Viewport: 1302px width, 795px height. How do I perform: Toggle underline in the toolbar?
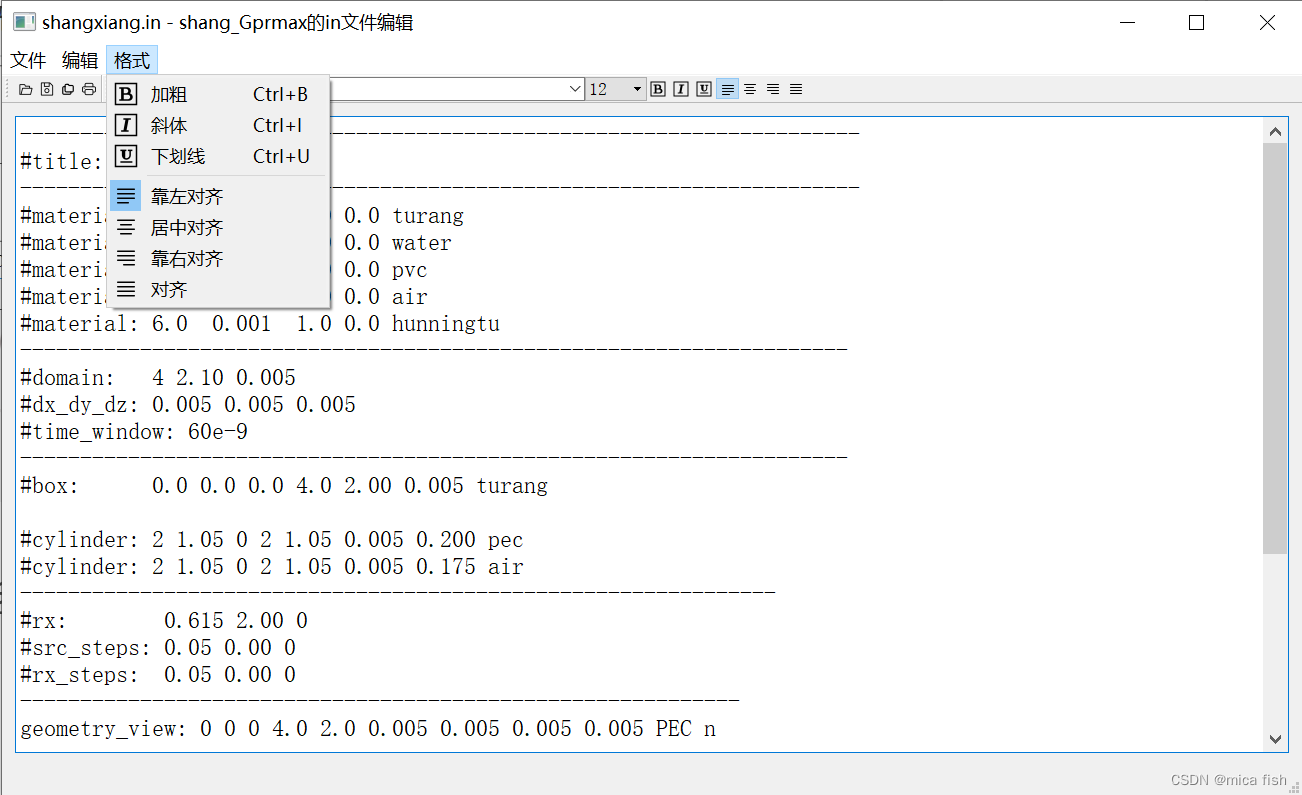[704, 89]
